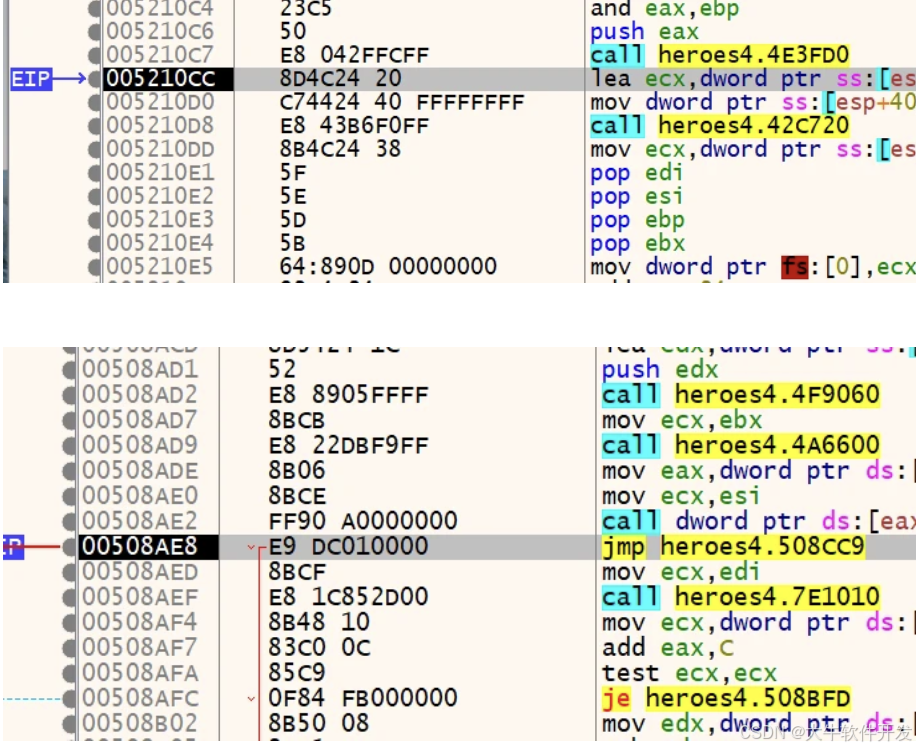Image resolution: width=916 pixels, height=748 pixels.
Task: Select the instruction call heroes4.4E3FD0
Action: click(x=719, y=55)
